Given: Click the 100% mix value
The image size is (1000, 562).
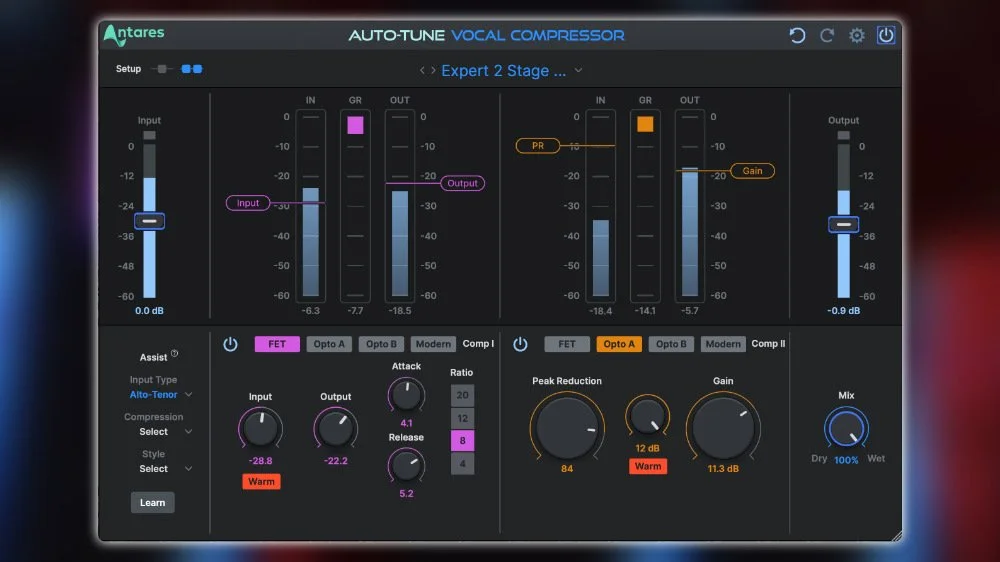Looking at the screenshot, I should point(846,460).
